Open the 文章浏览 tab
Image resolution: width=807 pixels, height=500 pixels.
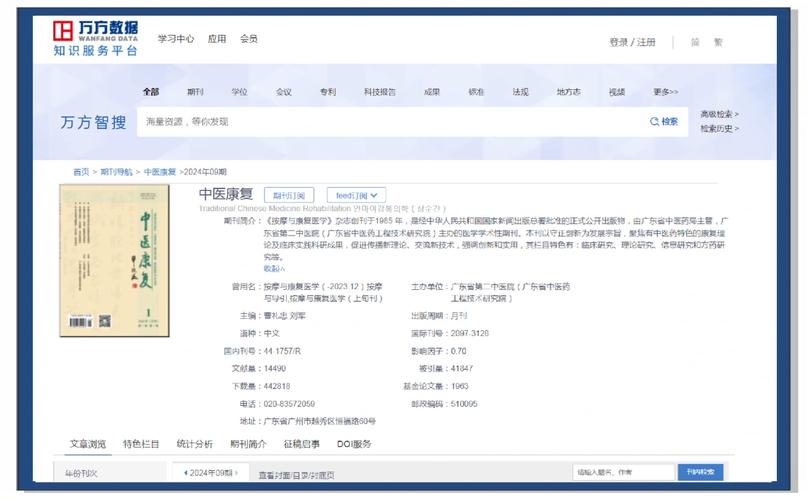point(88,444)
